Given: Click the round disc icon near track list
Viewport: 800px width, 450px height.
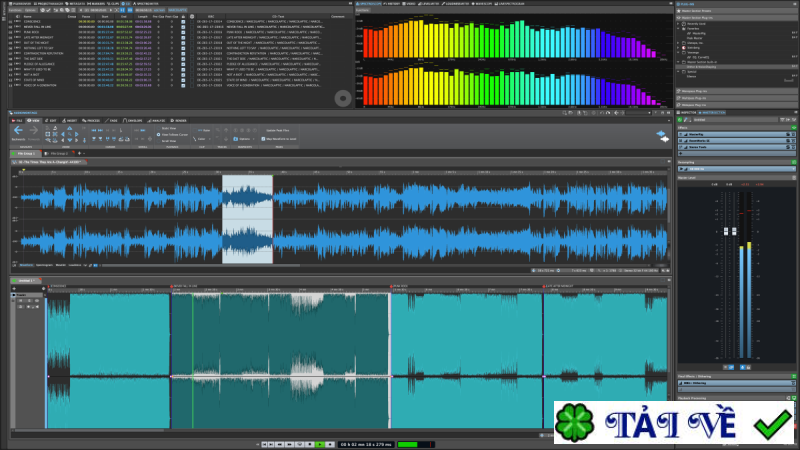Looking at the screenshot, I should click(342, 97).
